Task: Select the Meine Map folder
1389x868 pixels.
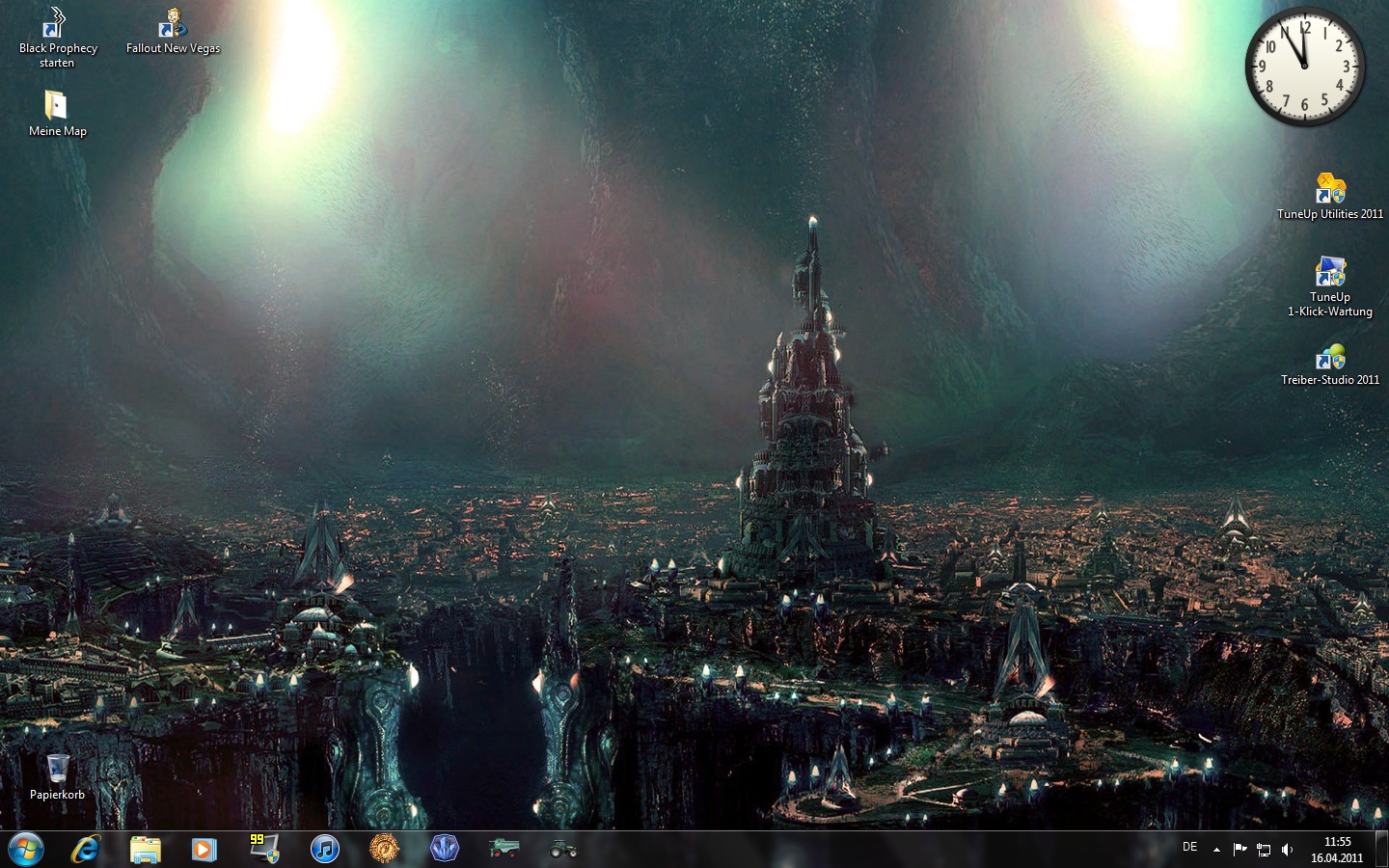Action: coord(56,106)
